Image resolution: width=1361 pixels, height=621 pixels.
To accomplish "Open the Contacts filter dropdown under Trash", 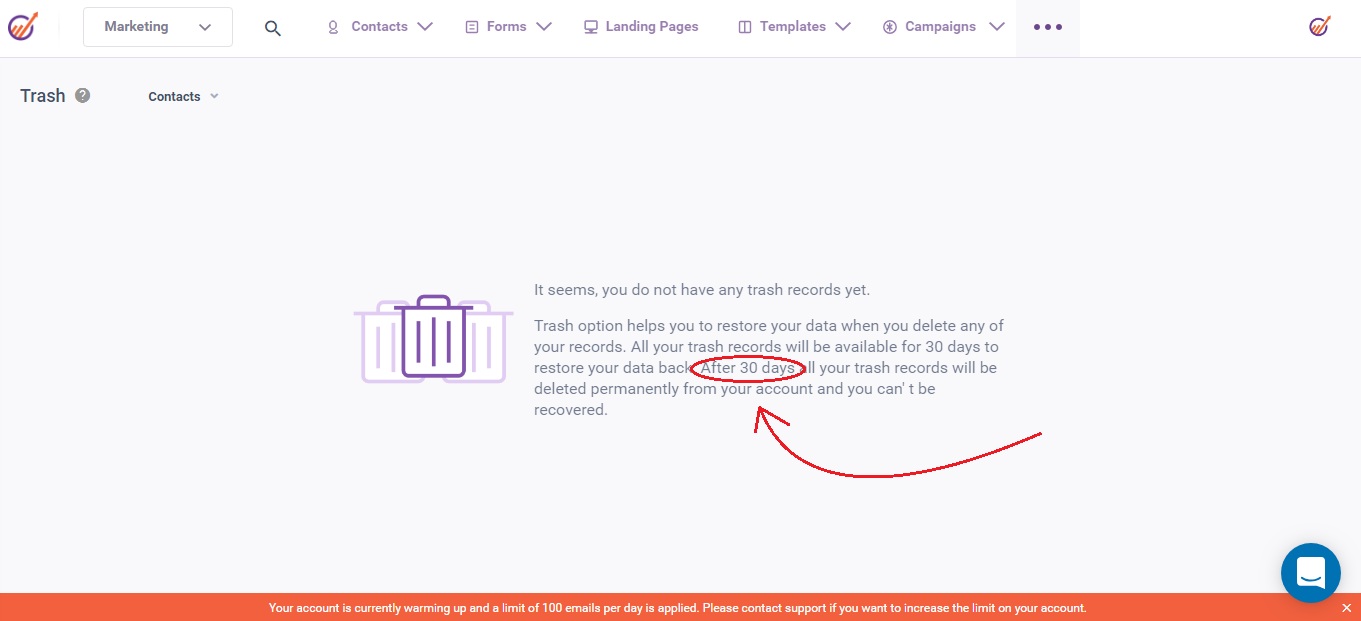I will pyautogui.click(x=183, y=97).
